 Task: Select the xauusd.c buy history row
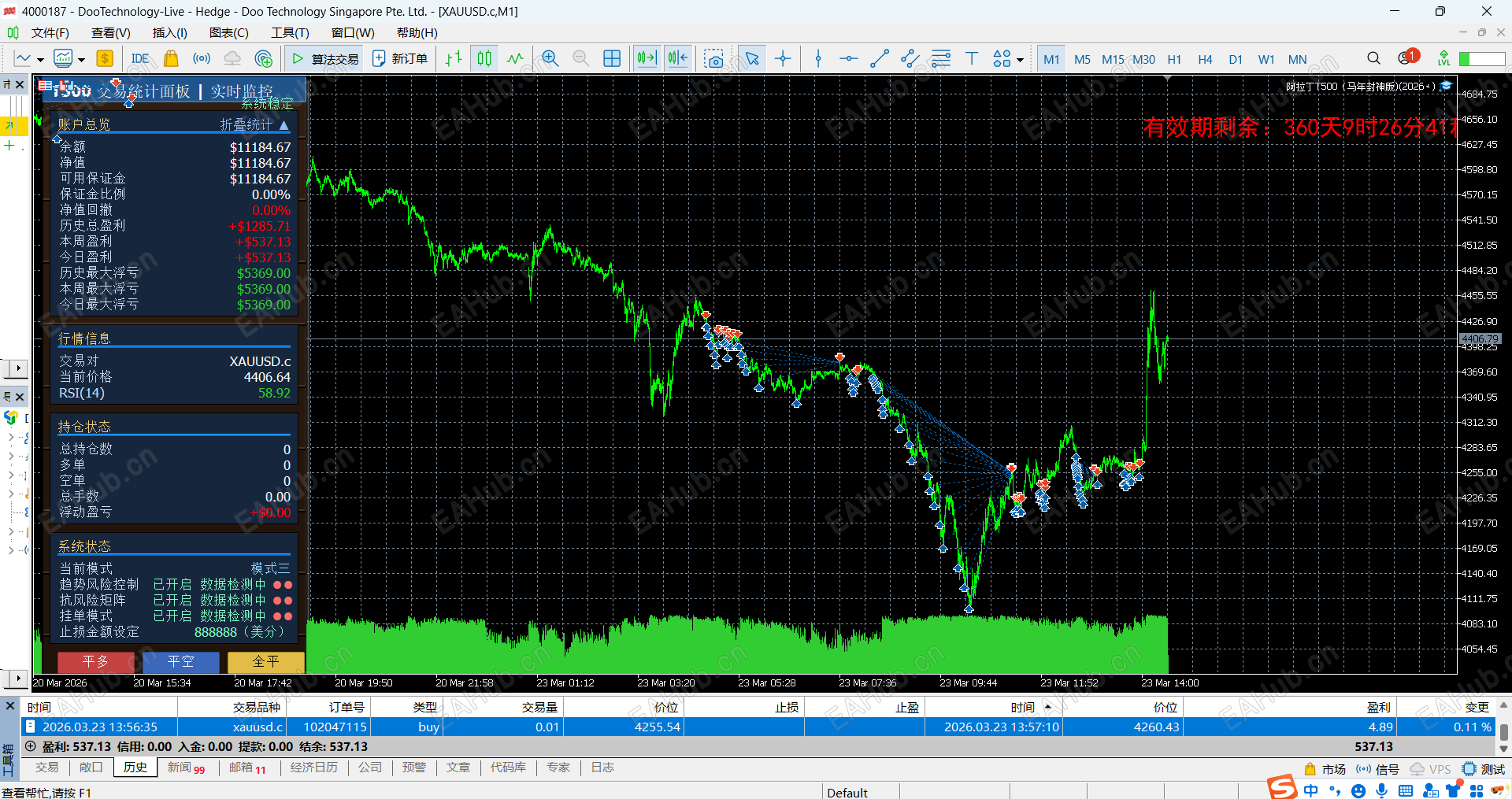pyautogui.click(x=759, y=727)
